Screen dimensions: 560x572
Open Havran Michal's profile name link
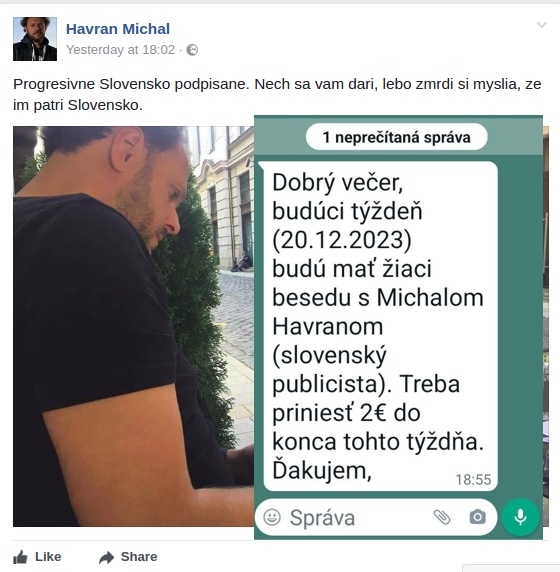(x=118, y=29)
